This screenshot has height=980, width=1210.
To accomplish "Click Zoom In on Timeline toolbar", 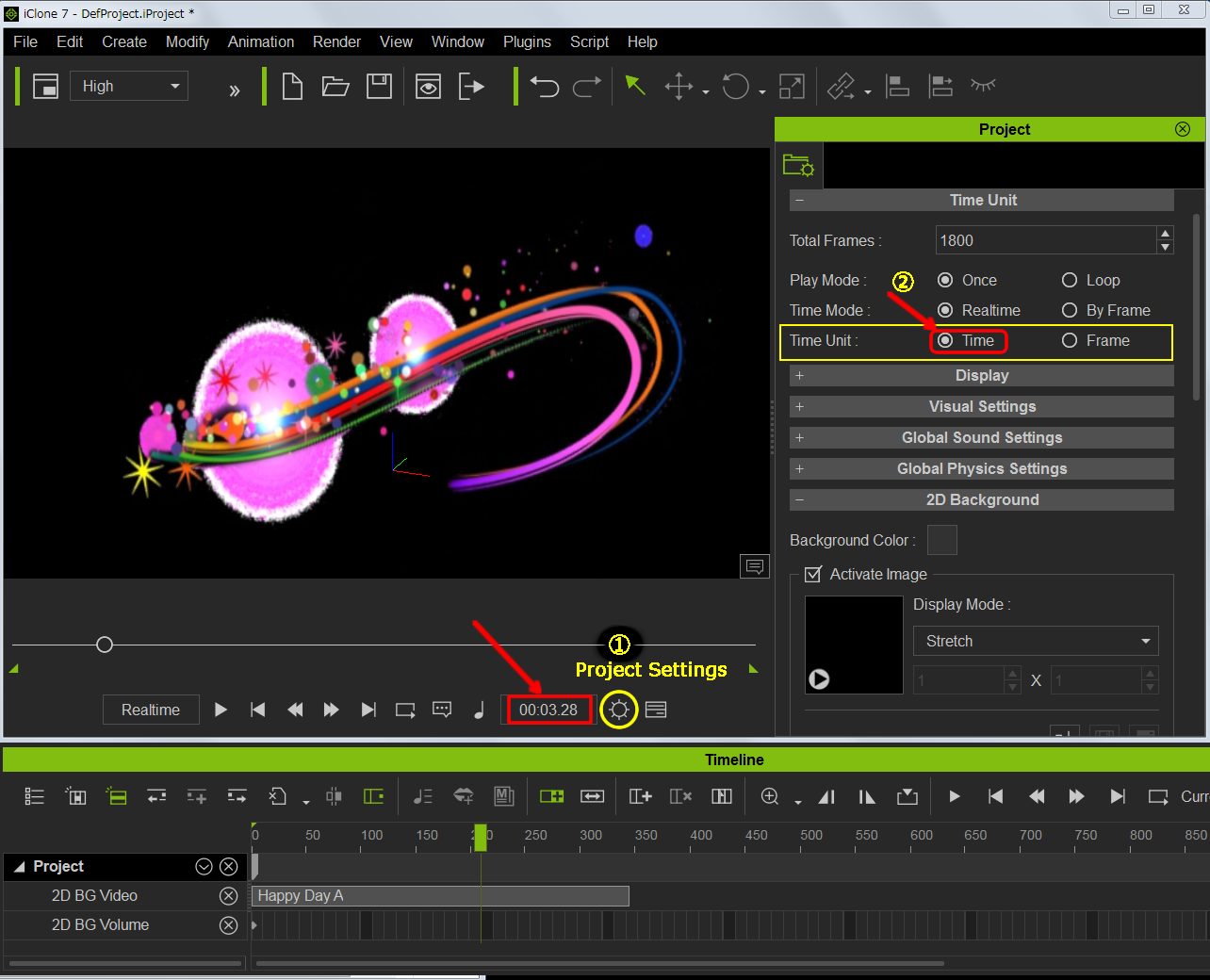I will coord(770,796).
